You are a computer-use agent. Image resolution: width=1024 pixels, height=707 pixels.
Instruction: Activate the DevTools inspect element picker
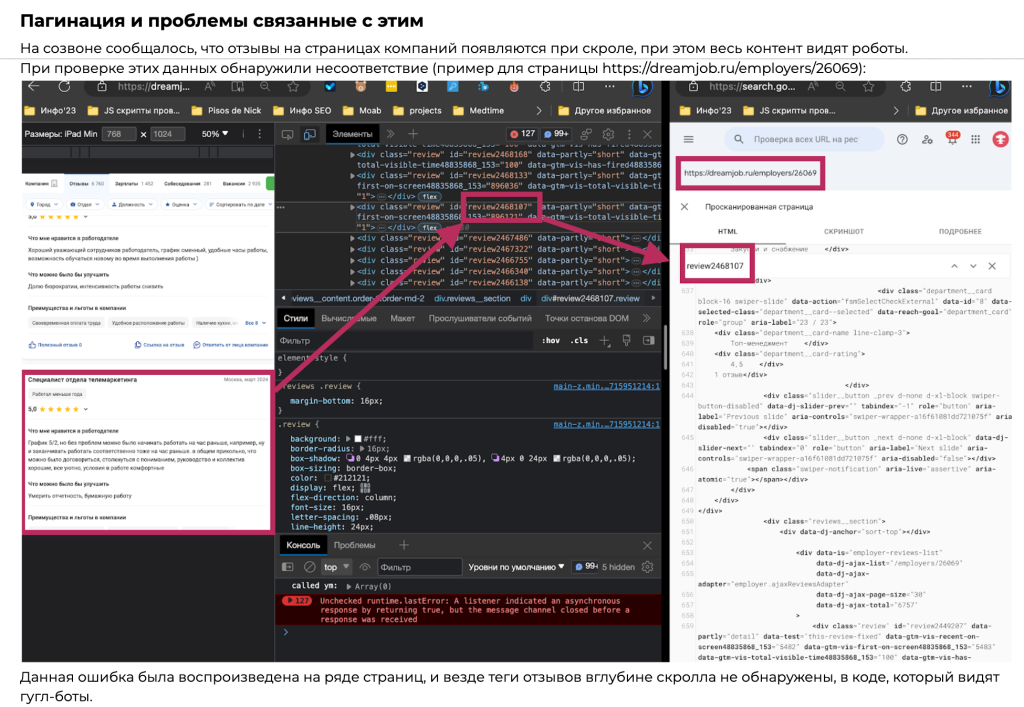click(287, 134)
